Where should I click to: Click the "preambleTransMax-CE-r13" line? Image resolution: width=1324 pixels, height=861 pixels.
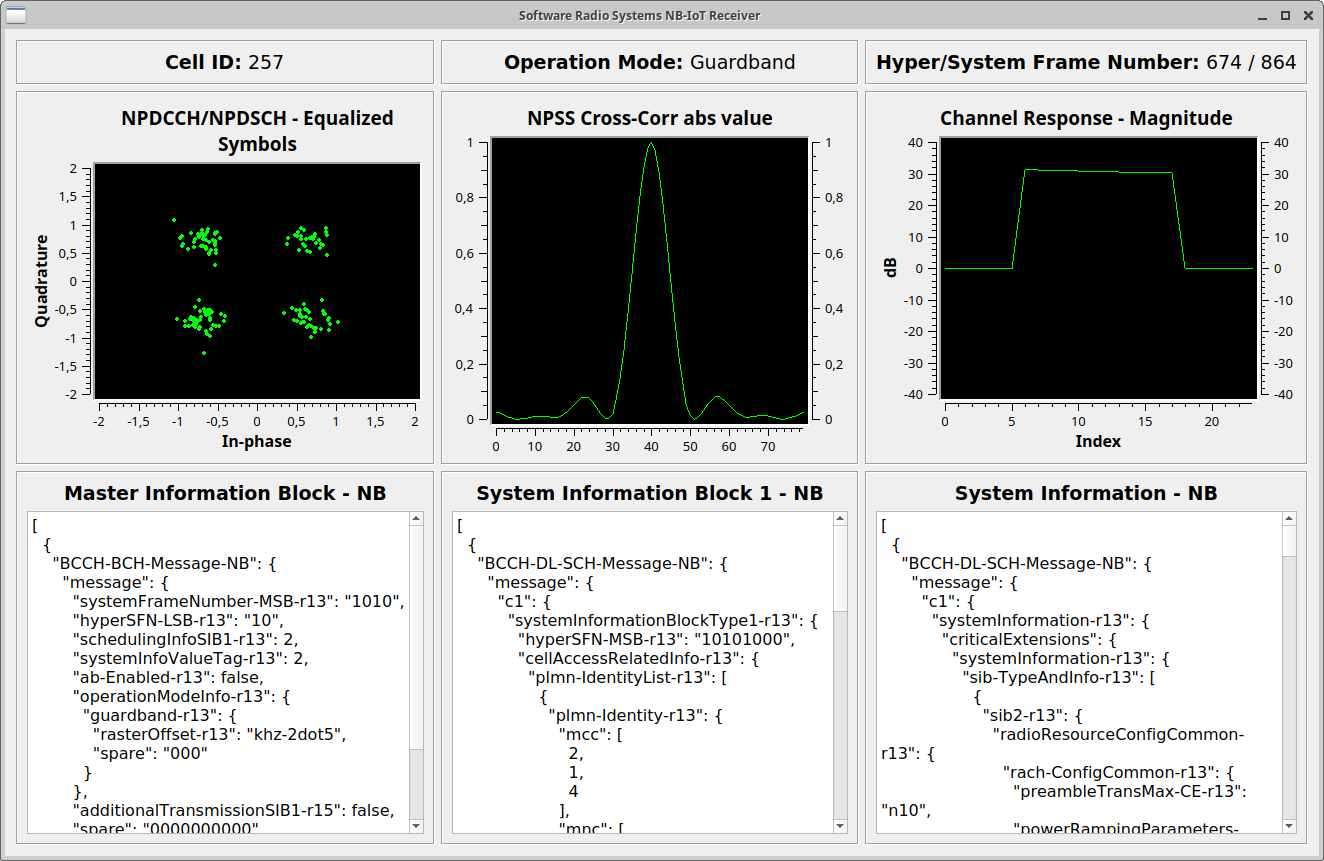coord(1129,791)
